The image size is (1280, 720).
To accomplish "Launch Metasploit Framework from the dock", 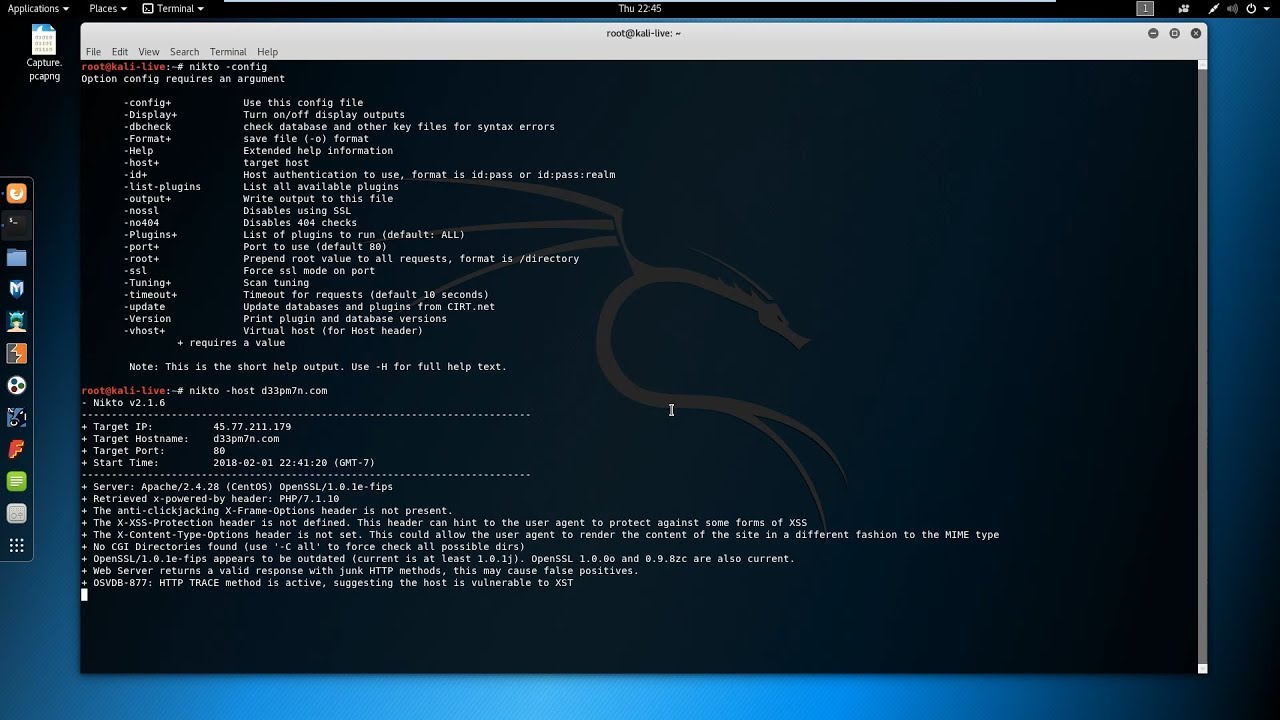I will pos(16,290).
